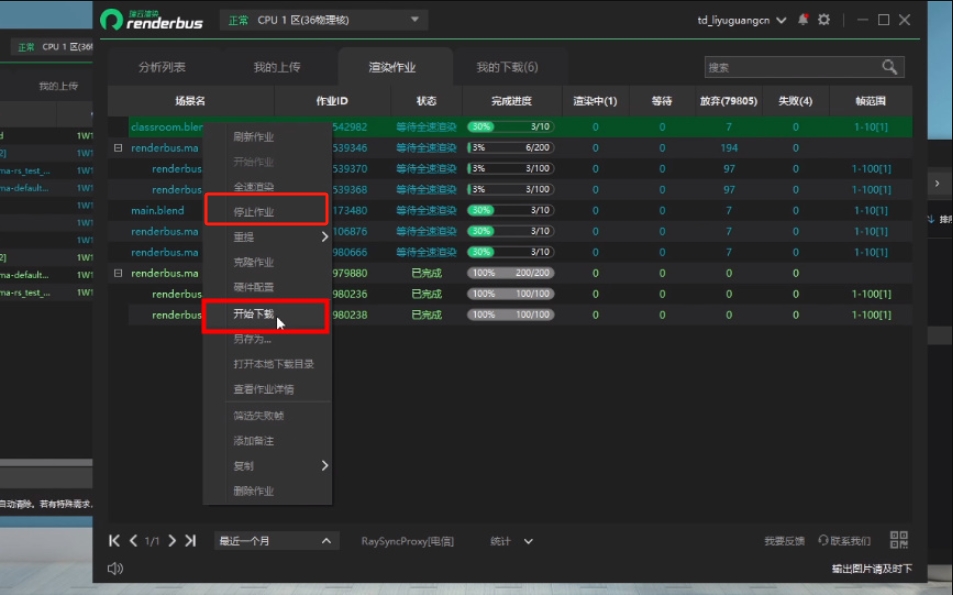Image resolution: width=953 pixels, height=595 pixels.
Task: Open the settings gear icon
Action: coord(821,17)
